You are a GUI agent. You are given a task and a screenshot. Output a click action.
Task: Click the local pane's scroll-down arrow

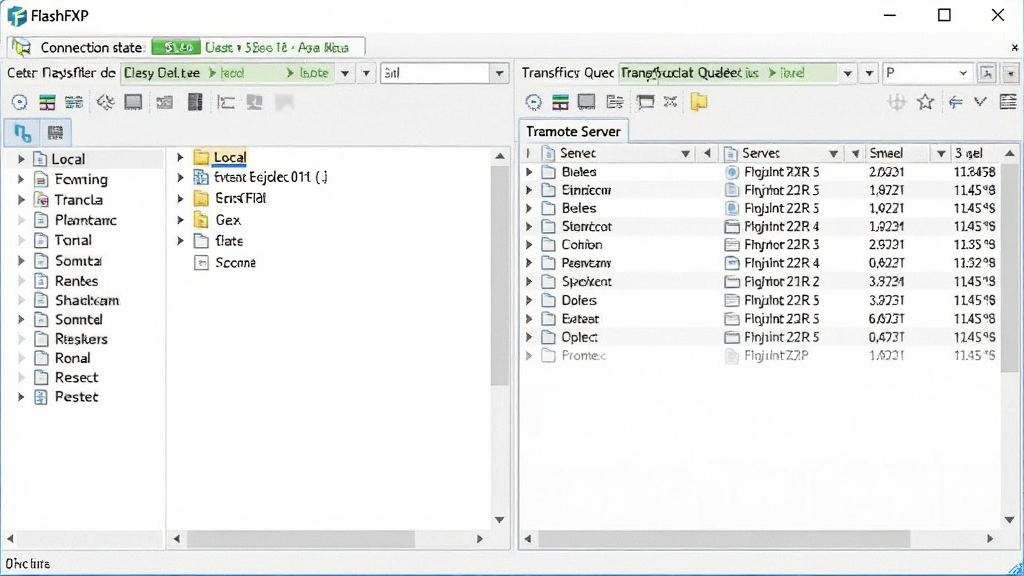click(x=500, y=520)
